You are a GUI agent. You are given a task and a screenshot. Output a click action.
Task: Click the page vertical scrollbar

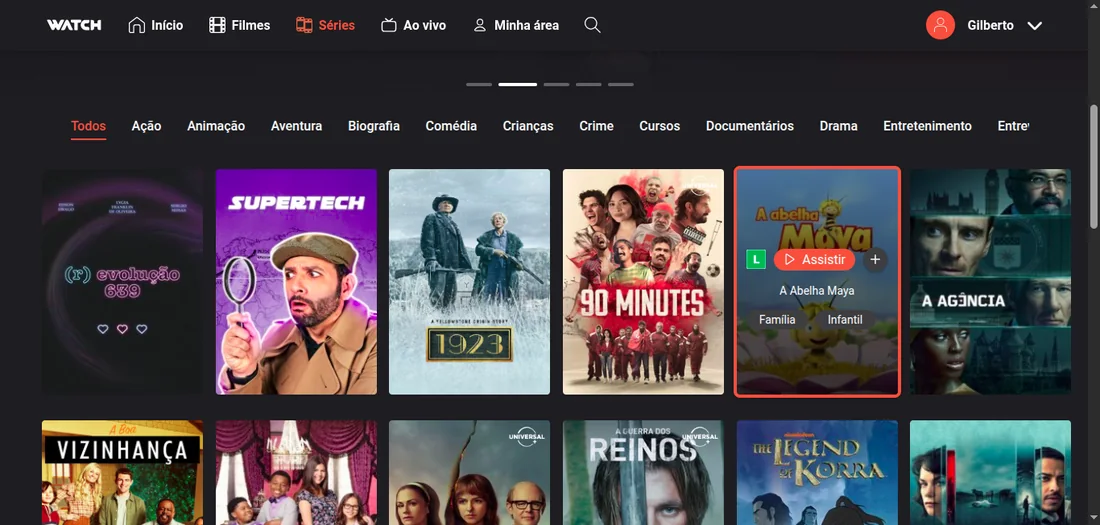1094,166
